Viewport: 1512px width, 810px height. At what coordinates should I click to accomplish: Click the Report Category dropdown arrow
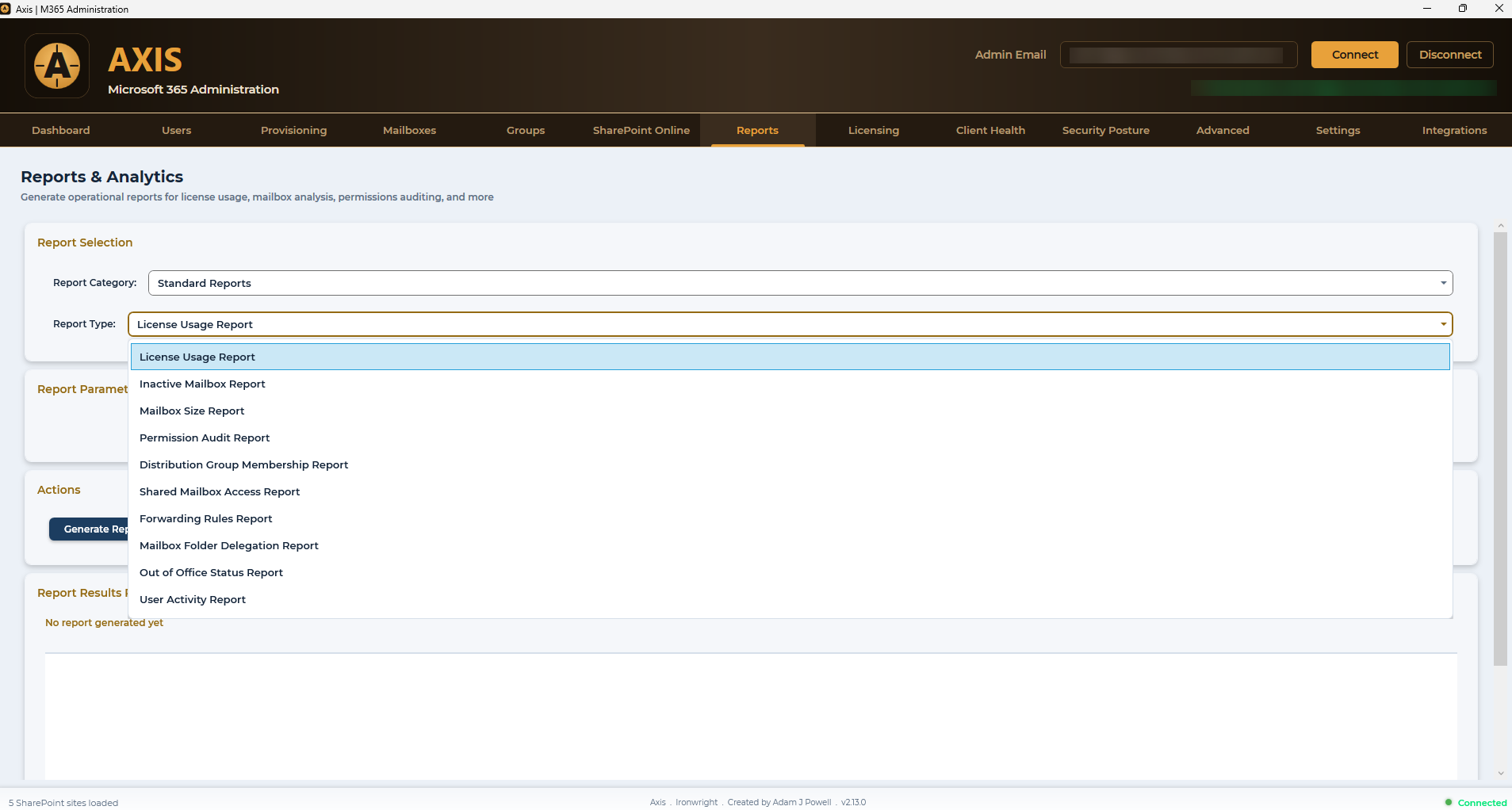click(1443, 283)
